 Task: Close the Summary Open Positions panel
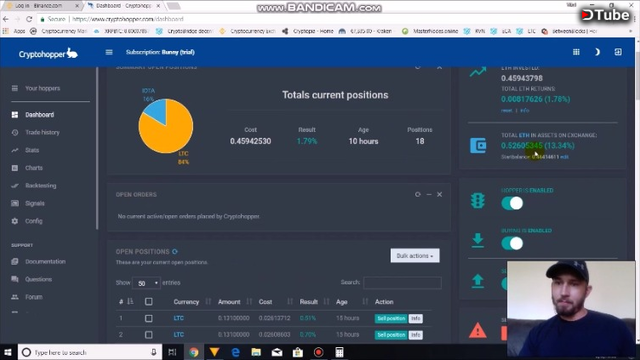click(x=440, y=67)
